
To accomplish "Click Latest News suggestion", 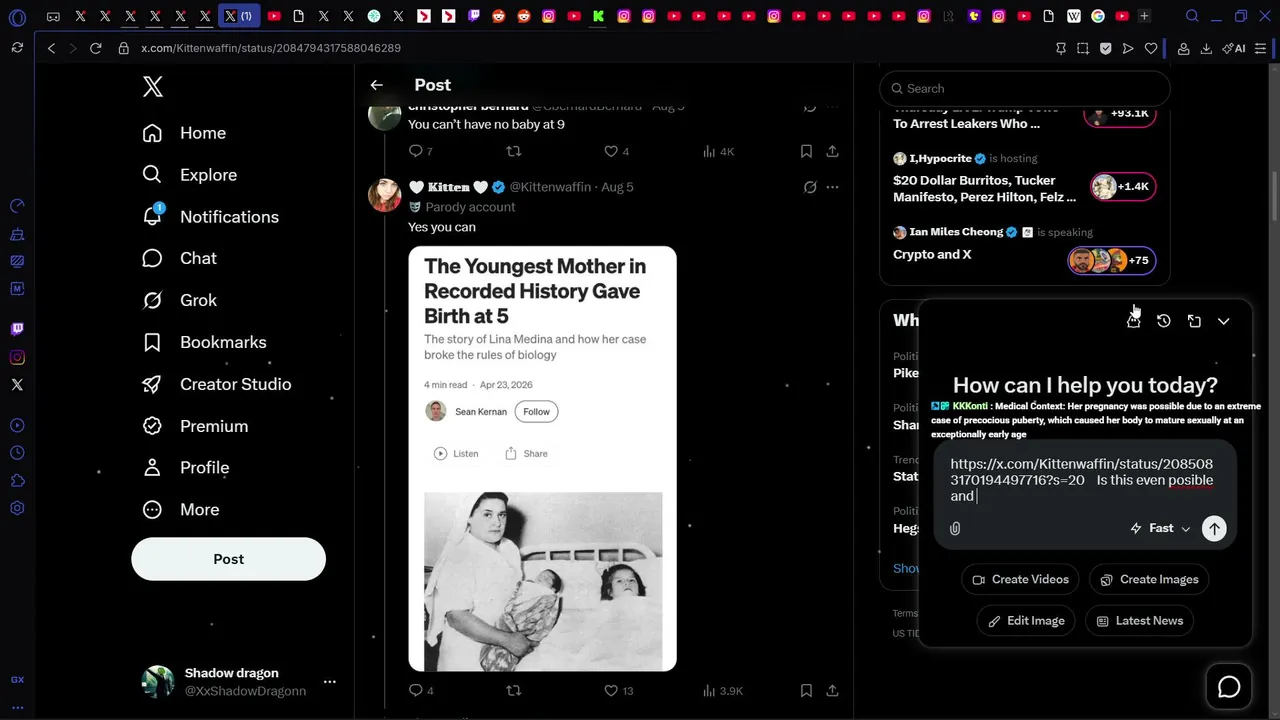I will click(1139, 621).
